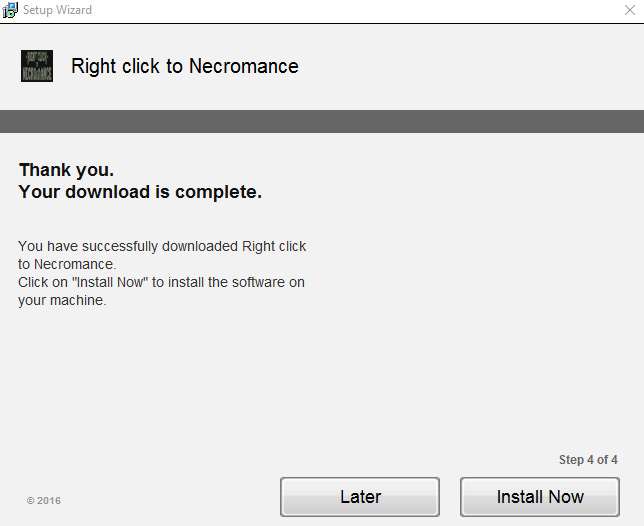The width and height of the screenshot is (644, 526).
Task: Click the Install Now button
Action: (x=540, y=497)
